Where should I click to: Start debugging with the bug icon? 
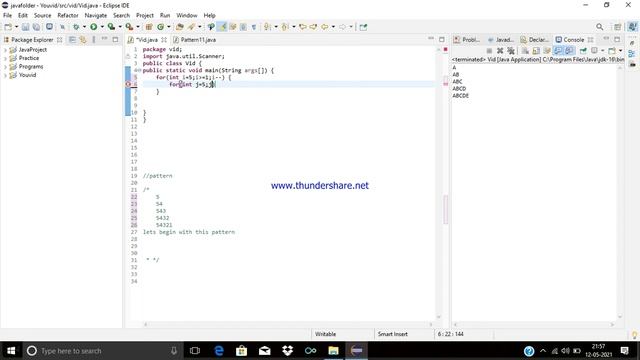pyautogui.click(x=76, y=27)
